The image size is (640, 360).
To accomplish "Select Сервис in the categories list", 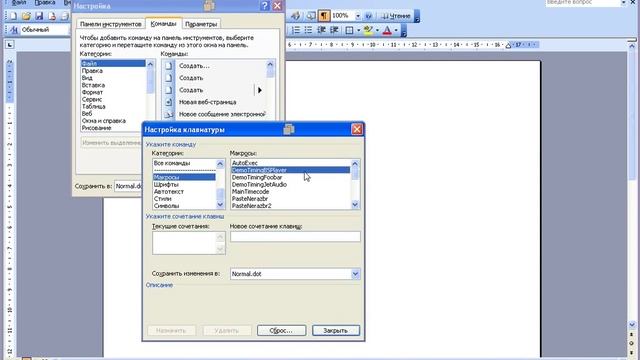I will coord(113,99).
